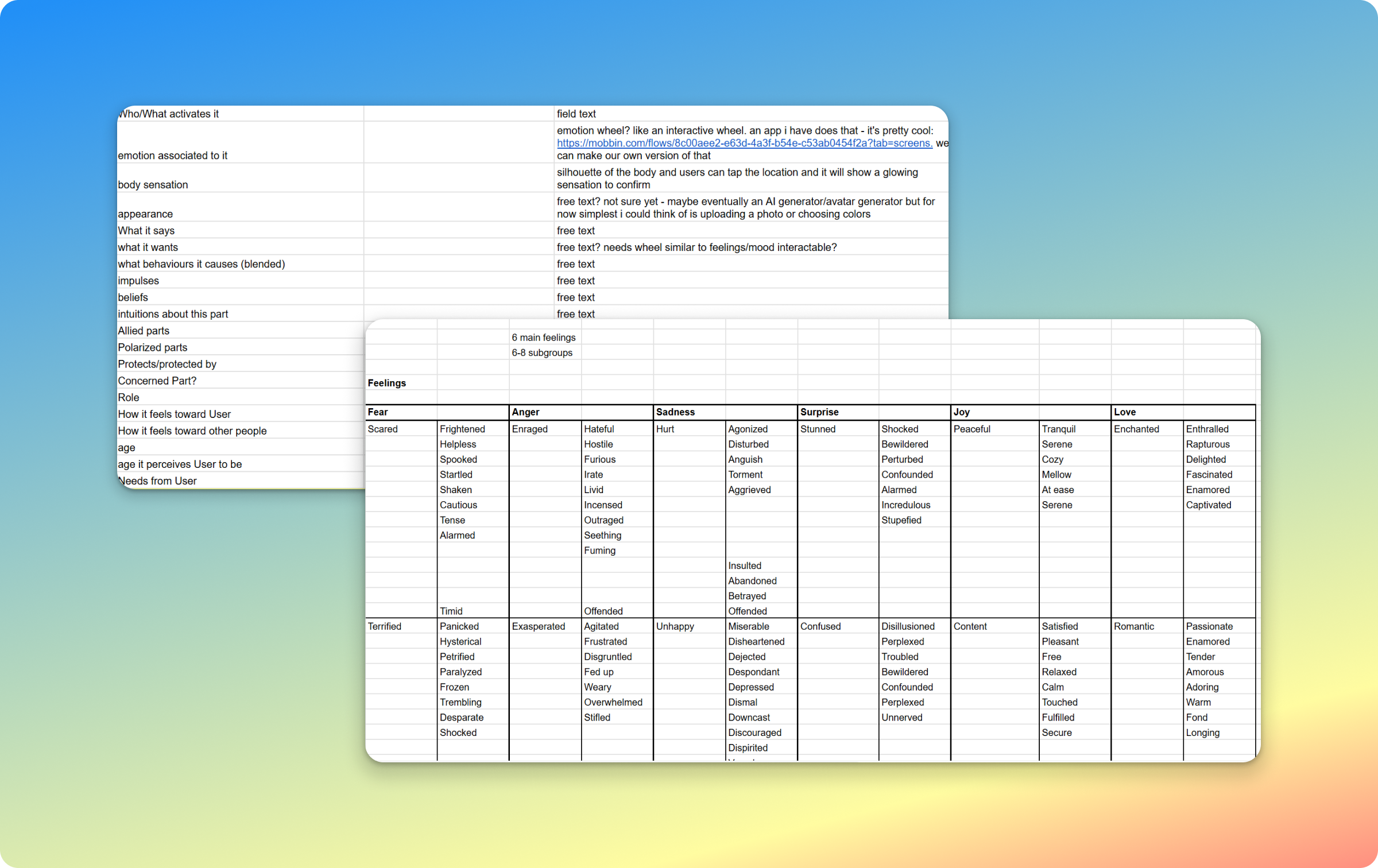Click the 'Joy' header cell

[x=962, y=412]
